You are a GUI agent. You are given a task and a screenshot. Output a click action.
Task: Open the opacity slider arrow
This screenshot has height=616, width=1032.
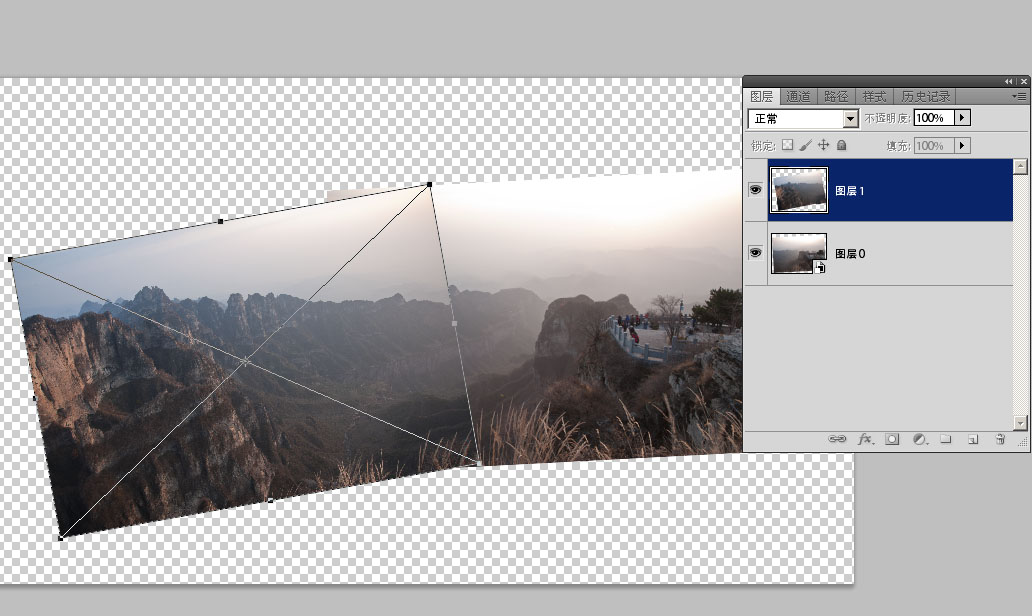962,118
